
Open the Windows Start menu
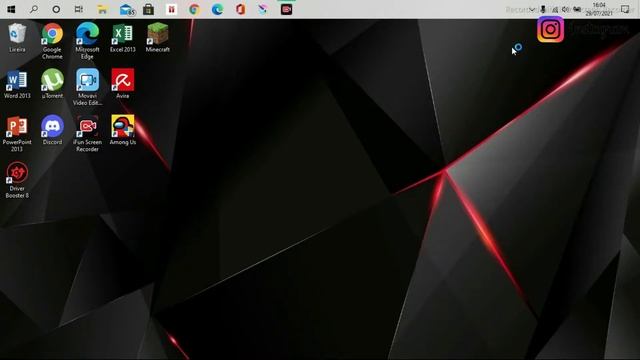pyautogui.click(x=11, y=9)
